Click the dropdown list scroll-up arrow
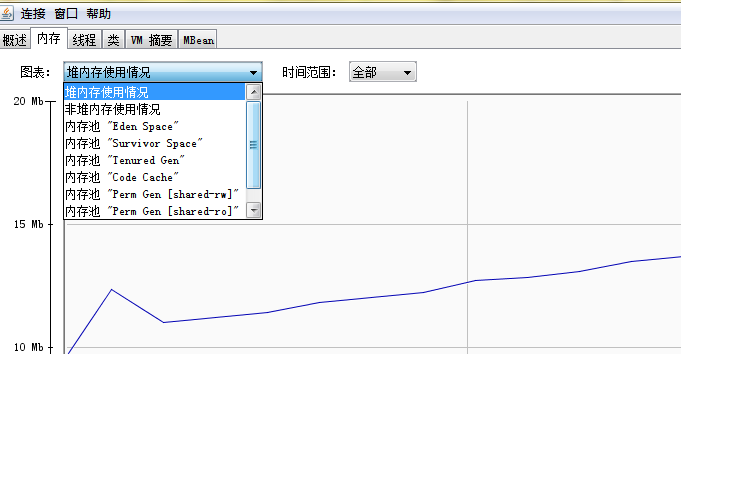The image size is (742, 487). point(254,92)
